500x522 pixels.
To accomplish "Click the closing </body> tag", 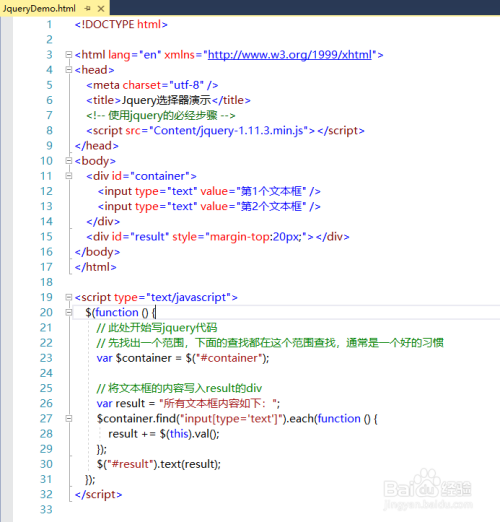I will (x=97, y=252).
